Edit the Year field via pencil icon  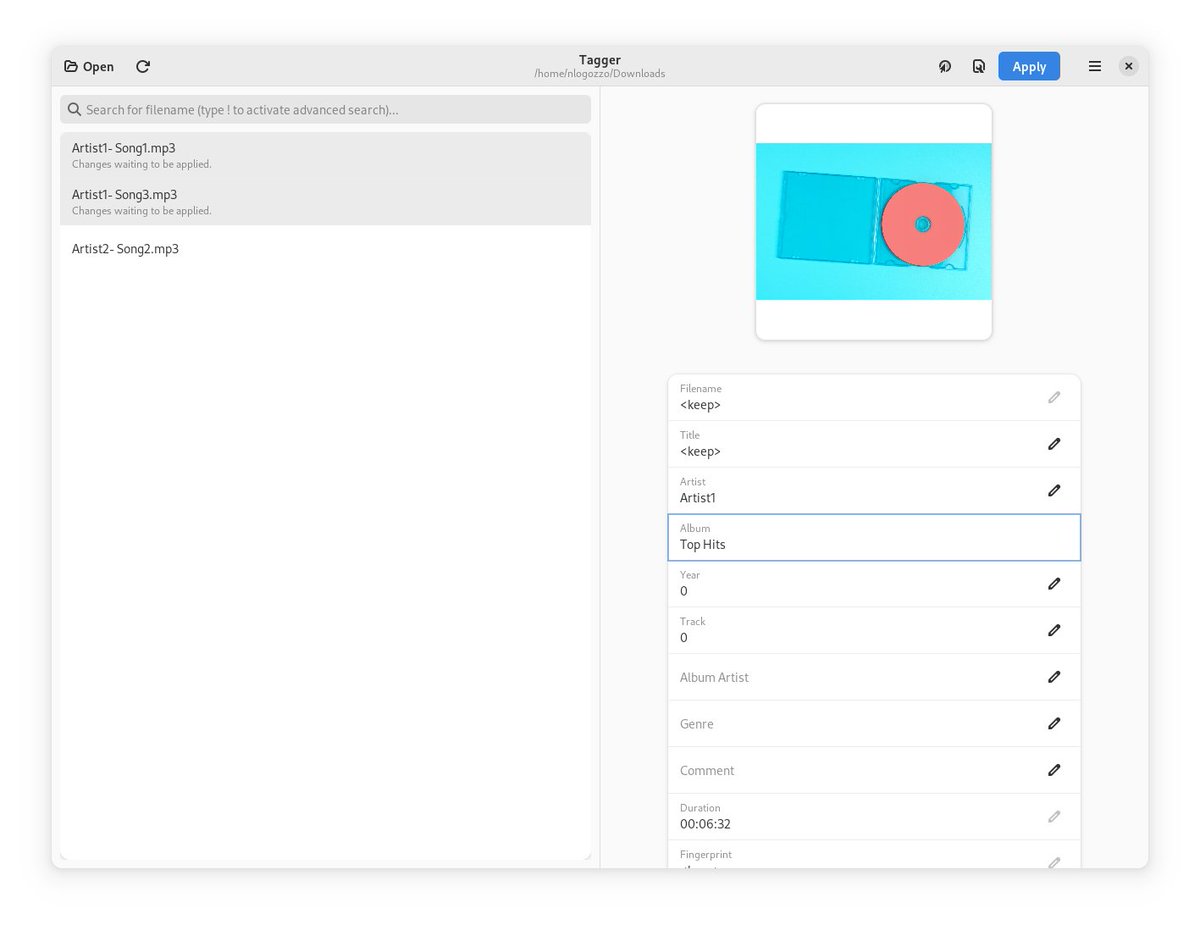1054,584
